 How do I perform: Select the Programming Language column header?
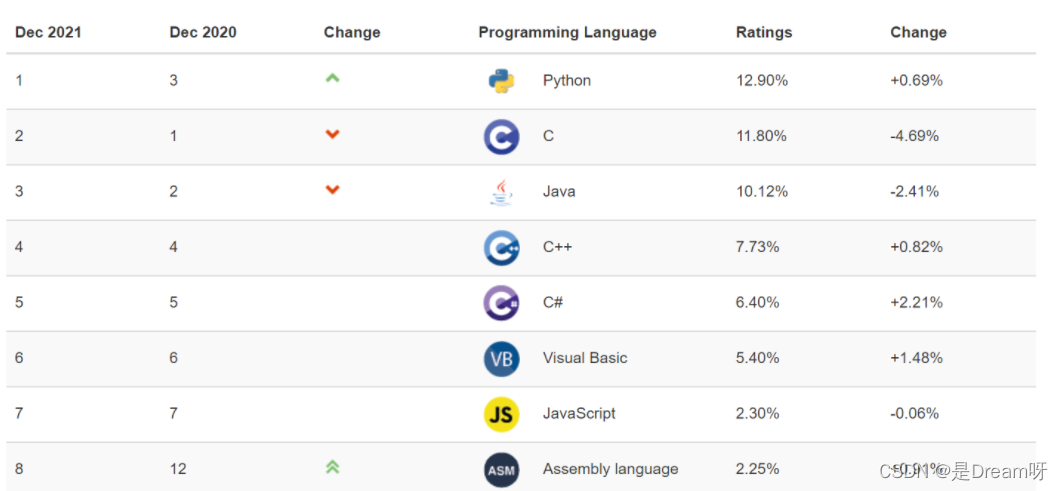point(567,33)
